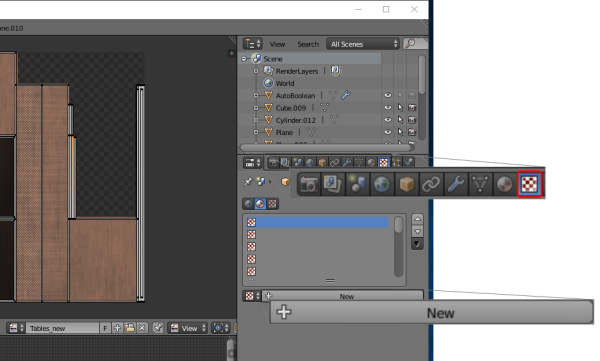Click the texture list filter expander
The width and height of the screenshot is (600, 361).
[x=251, y=281]
